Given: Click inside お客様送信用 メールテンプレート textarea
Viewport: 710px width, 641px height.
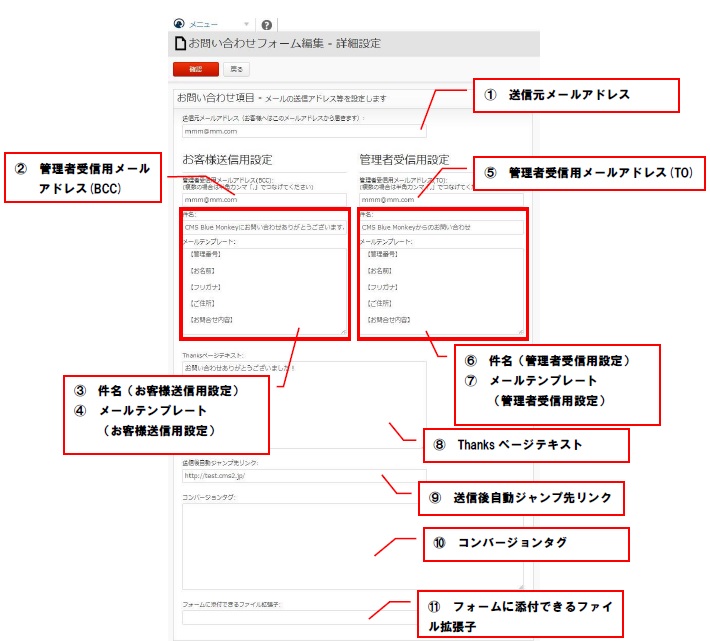Looking at the screenshot, I should click(x=264, y=292).
